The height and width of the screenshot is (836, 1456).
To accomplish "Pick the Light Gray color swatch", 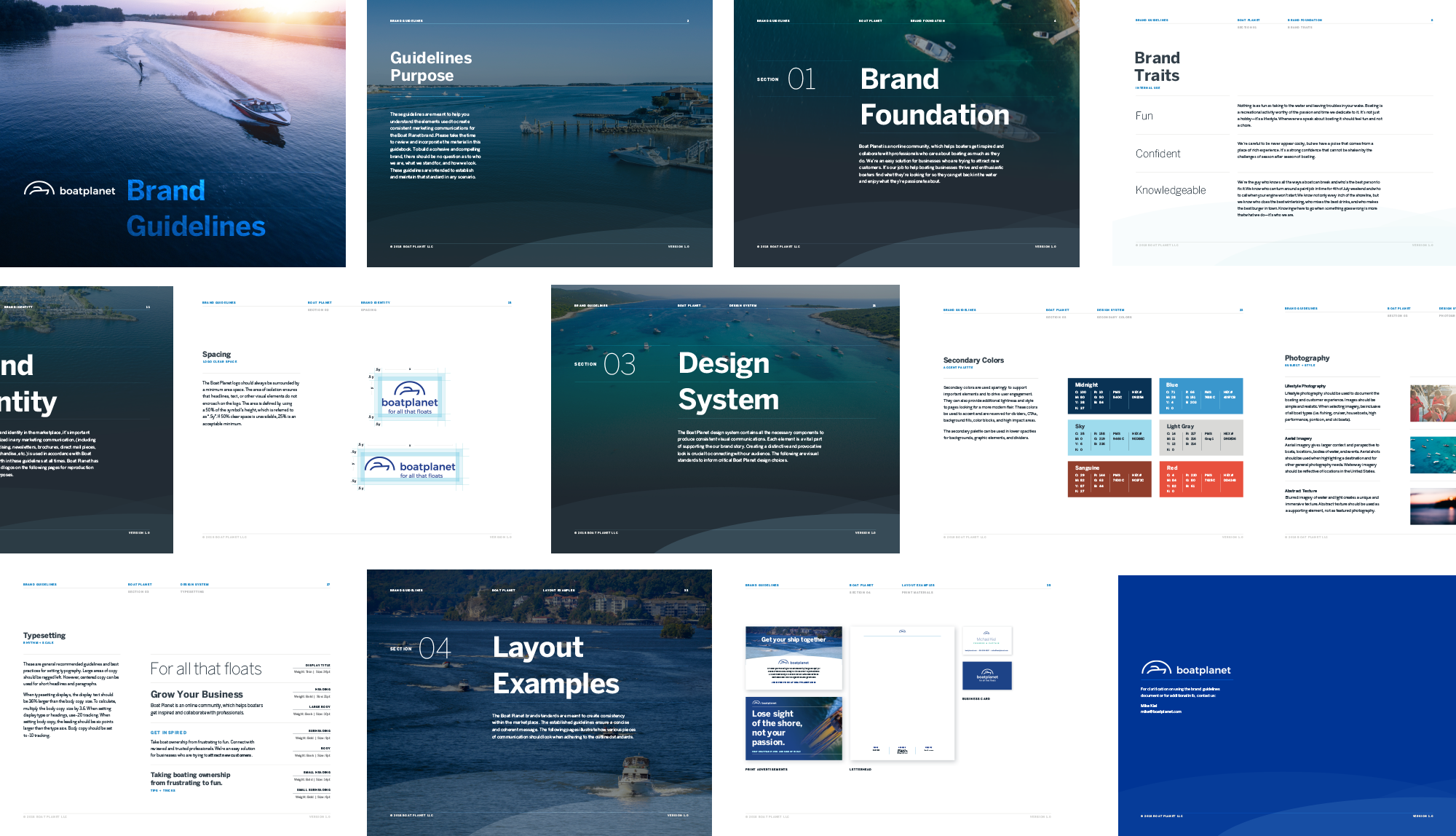I will [1200, 438].
